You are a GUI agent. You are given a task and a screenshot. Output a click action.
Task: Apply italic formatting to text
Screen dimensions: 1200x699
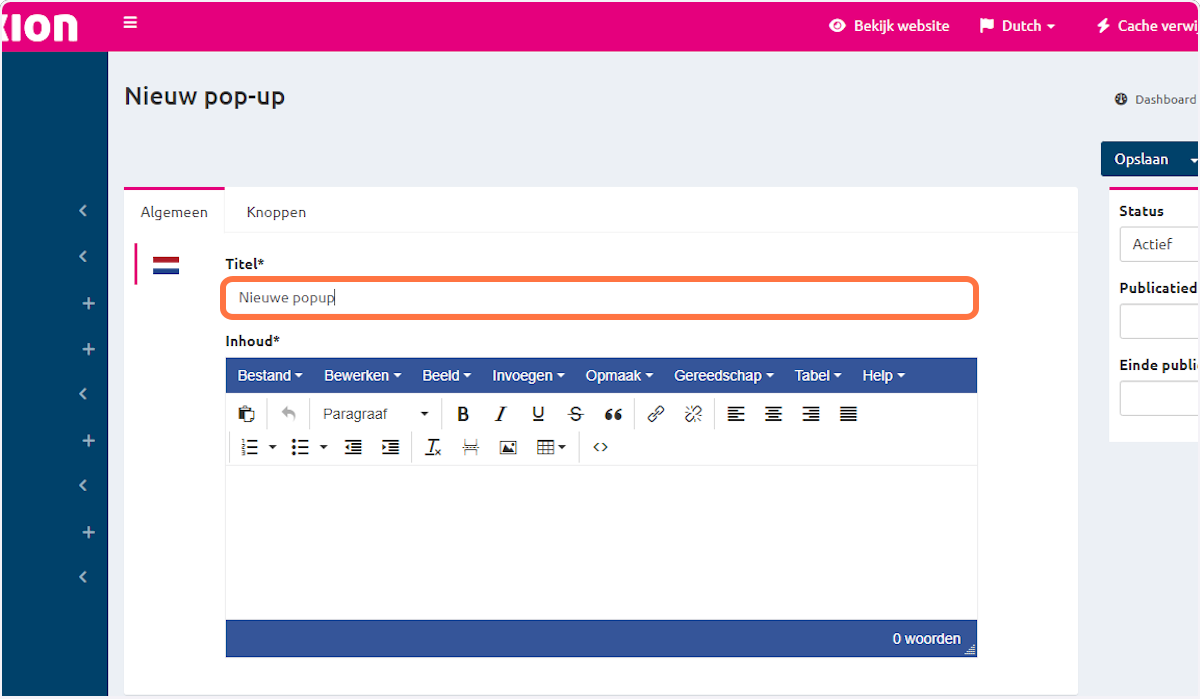pos(501,414)
